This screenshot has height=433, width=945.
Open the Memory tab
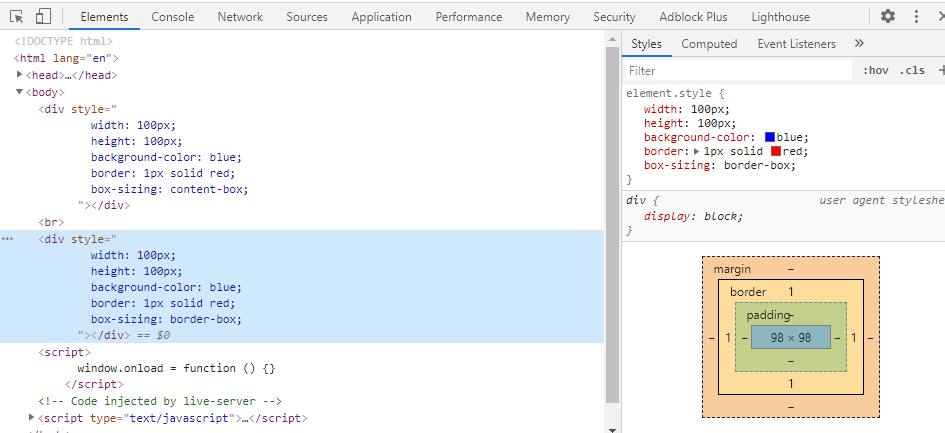click(547, 17)
